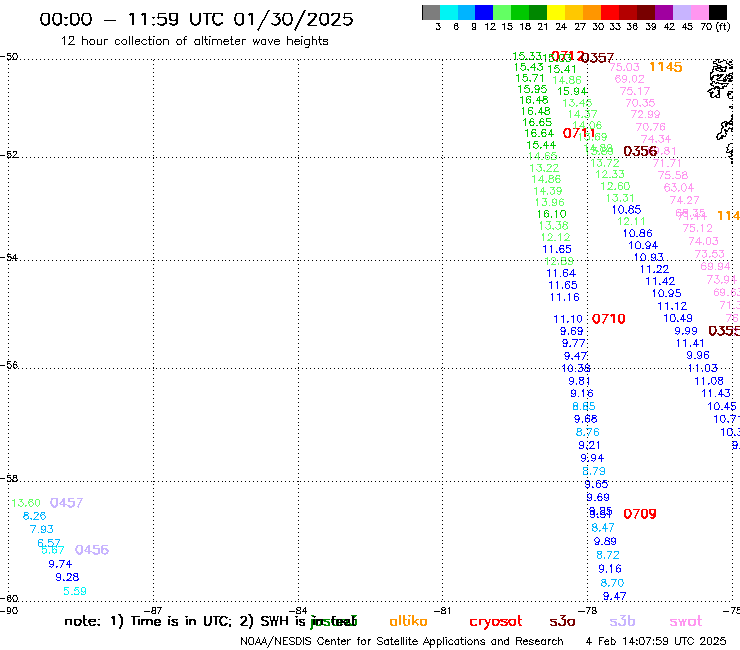Select the s3b satellite legend label

click(x=622, y=621)
